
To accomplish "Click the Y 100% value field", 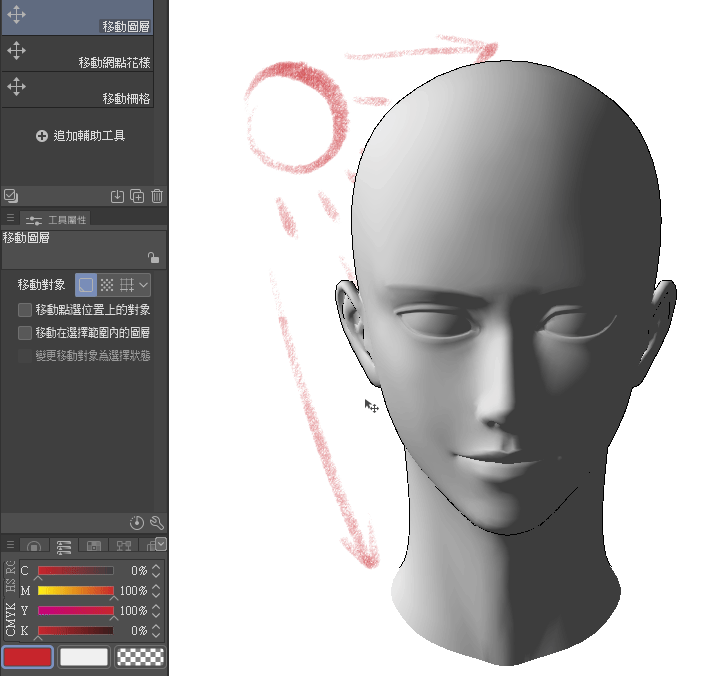I will pyautogui.click(x=134, y=611).
